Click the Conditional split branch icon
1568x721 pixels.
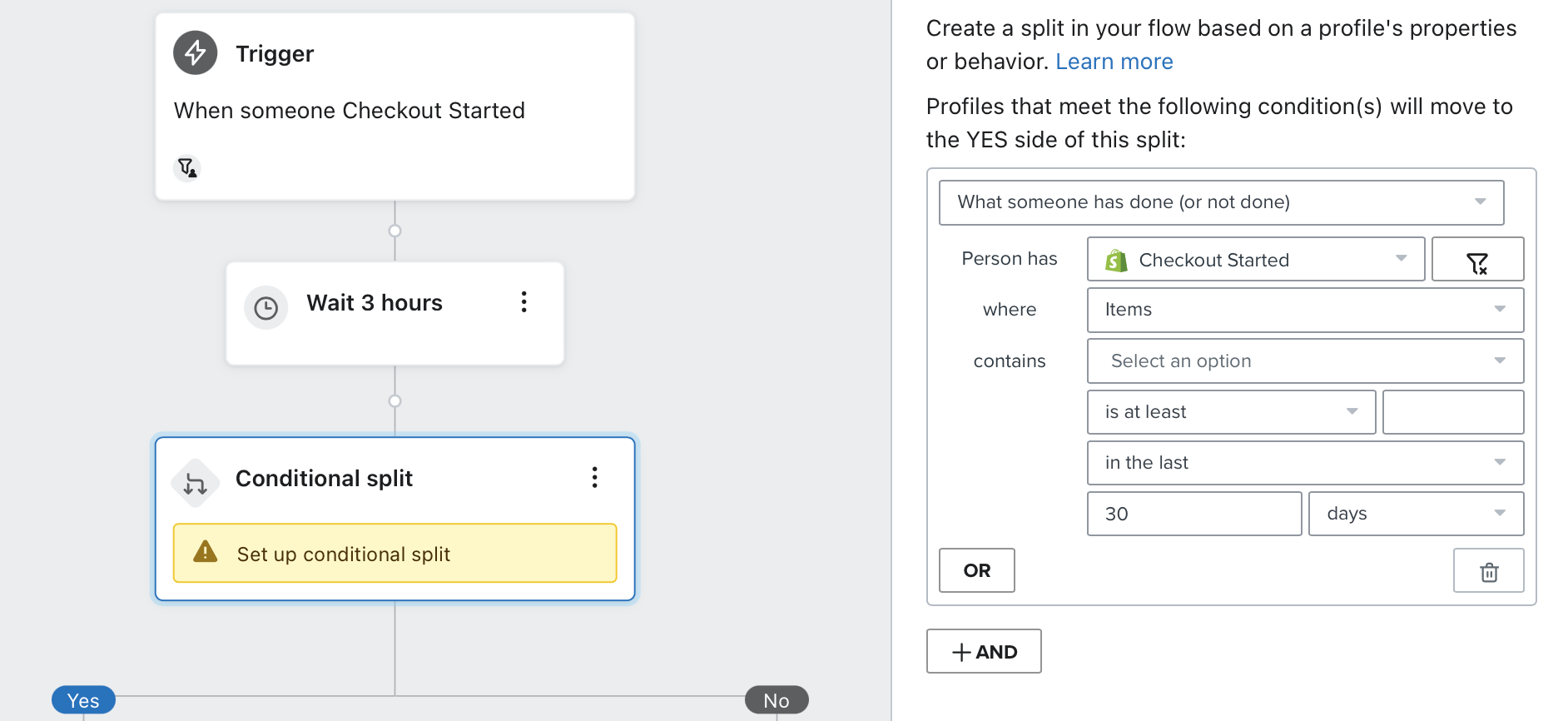point(195,483)
